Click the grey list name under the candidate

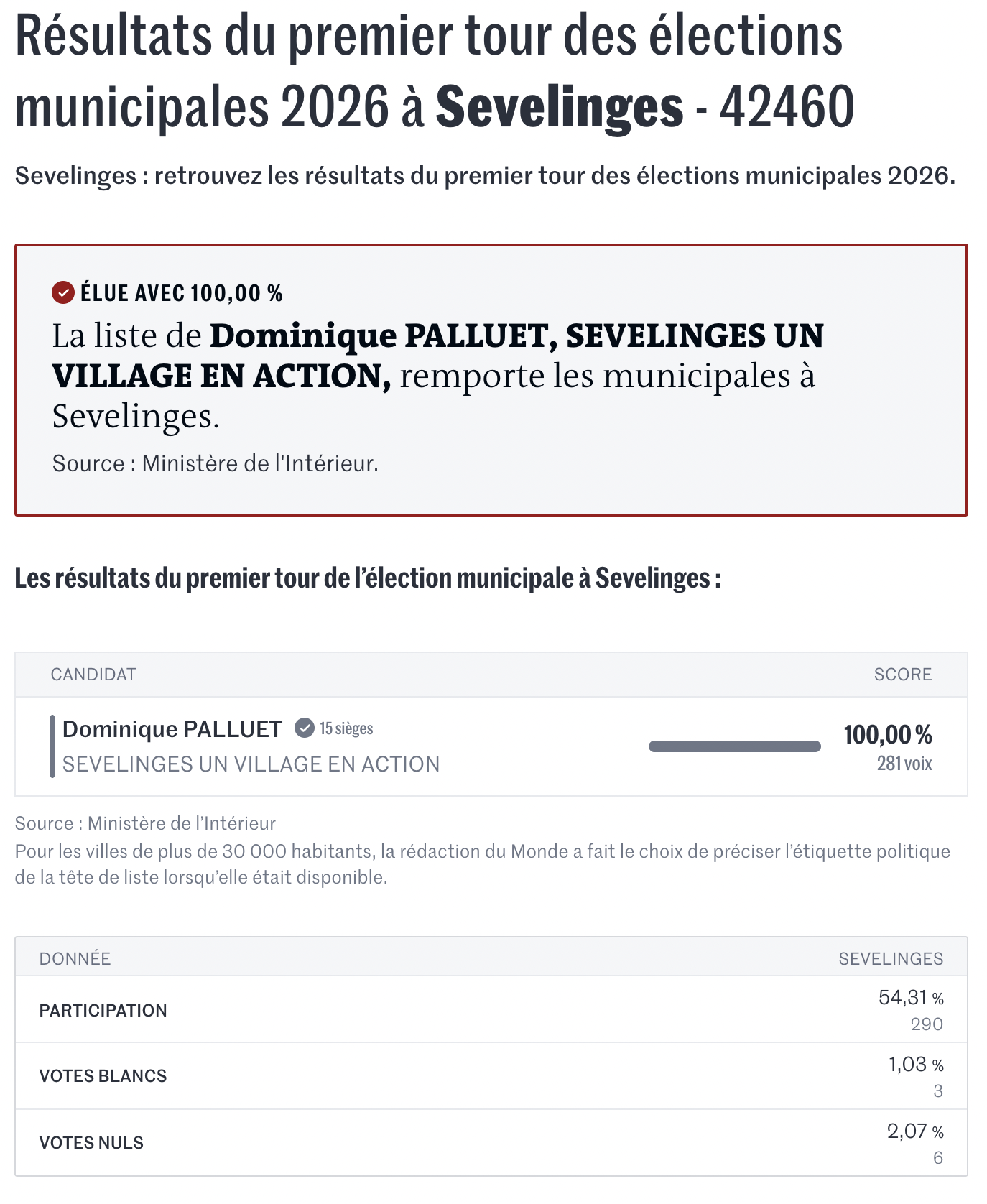pyautogui.click(x=251, y=764)
